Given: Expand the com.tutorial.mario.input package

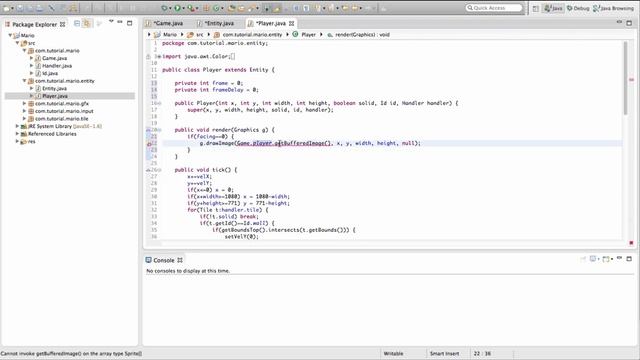Looking at the screenshot, I should 24,111.
